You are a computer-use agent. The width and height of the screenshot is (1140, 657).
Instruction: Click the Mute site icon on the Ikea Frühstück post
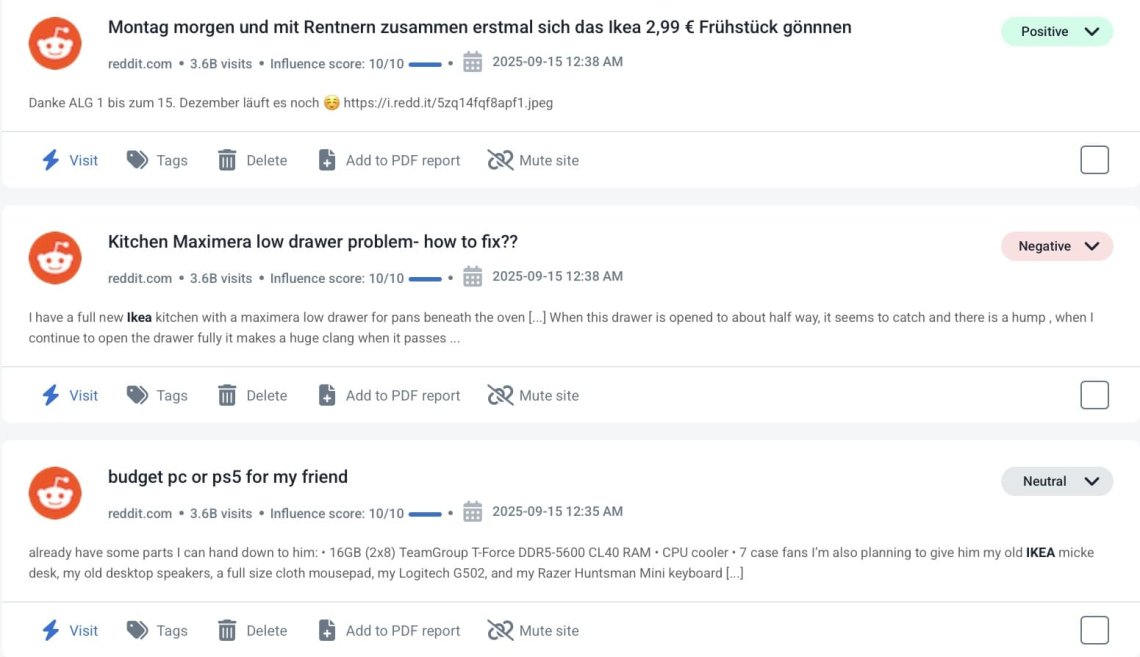(x=500, y=160)
